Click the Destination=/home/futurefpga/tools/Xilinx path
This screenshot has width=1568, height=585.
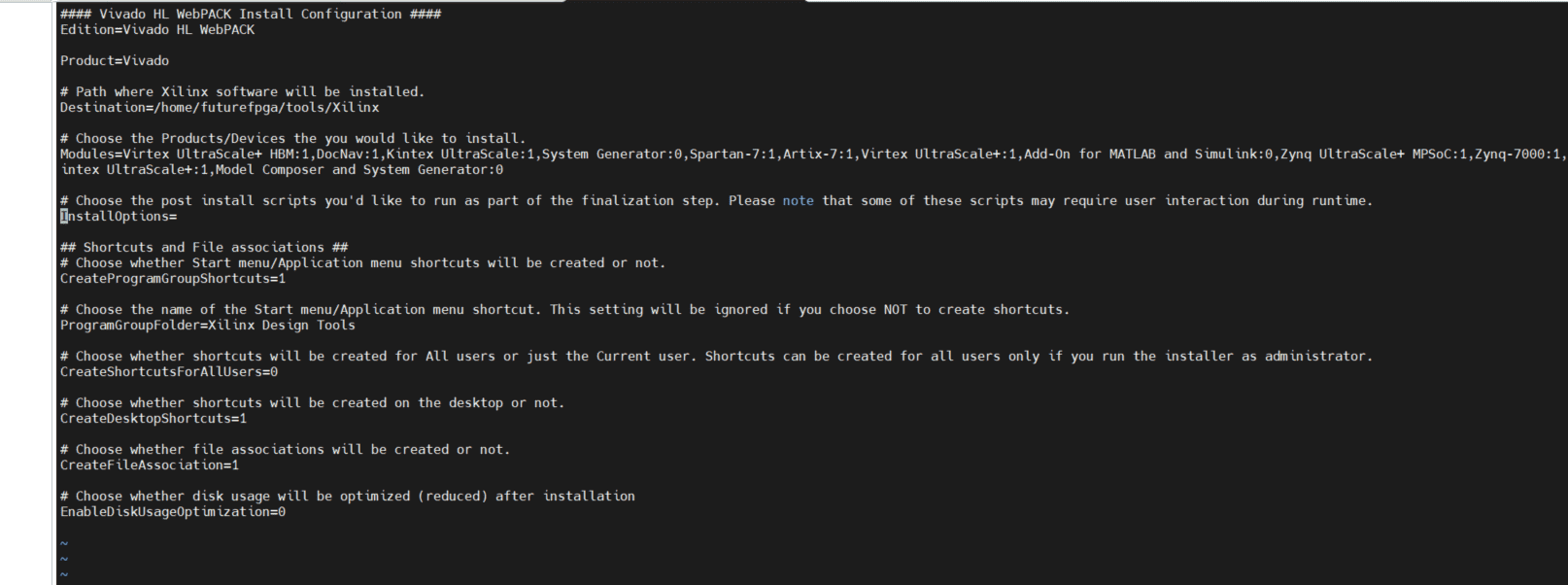coord(220,108)
